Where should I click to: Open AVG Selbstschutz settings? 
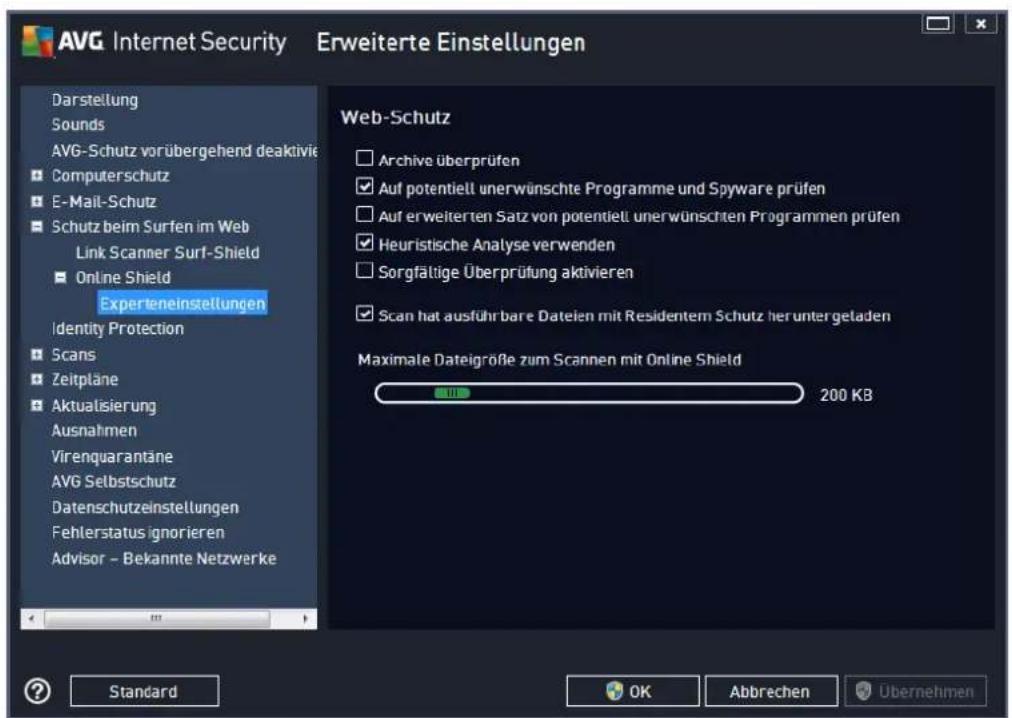pyautogui.click(x=114, y=482)
